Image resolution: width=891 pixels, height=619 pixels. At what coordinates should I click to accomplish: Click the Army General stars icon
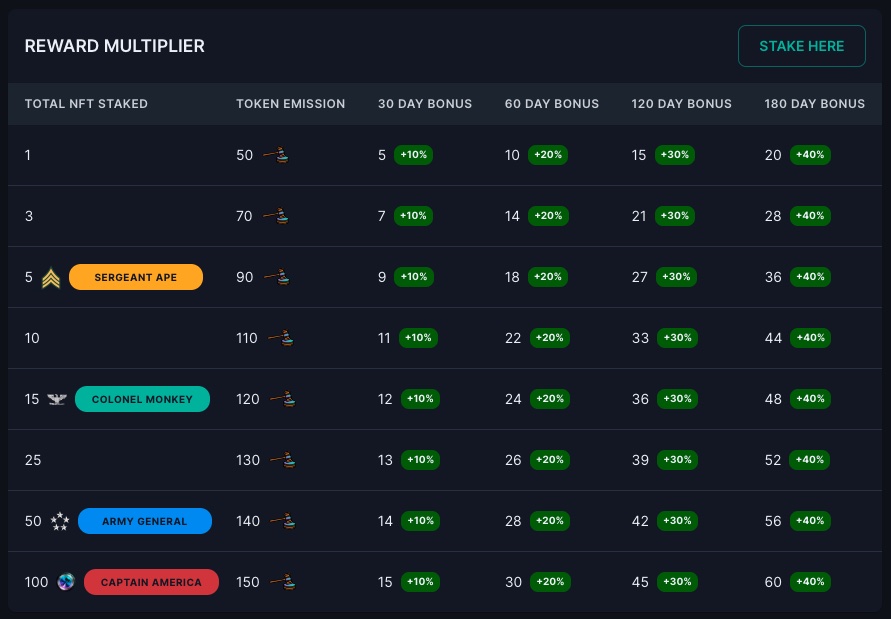coord(60,521)
